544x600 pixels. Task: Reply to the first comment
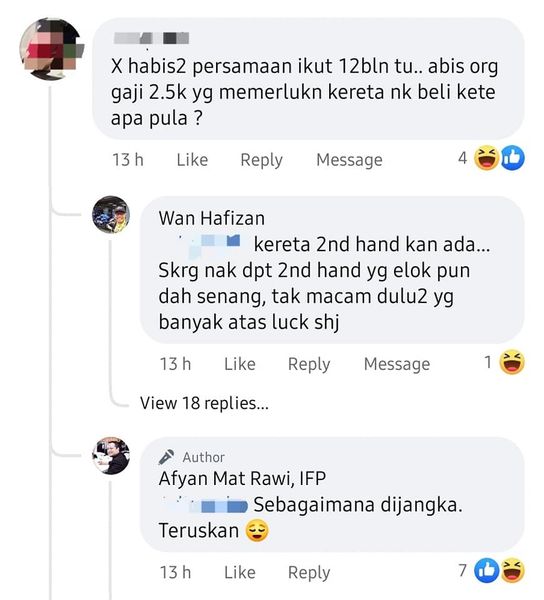click(262, 160)
